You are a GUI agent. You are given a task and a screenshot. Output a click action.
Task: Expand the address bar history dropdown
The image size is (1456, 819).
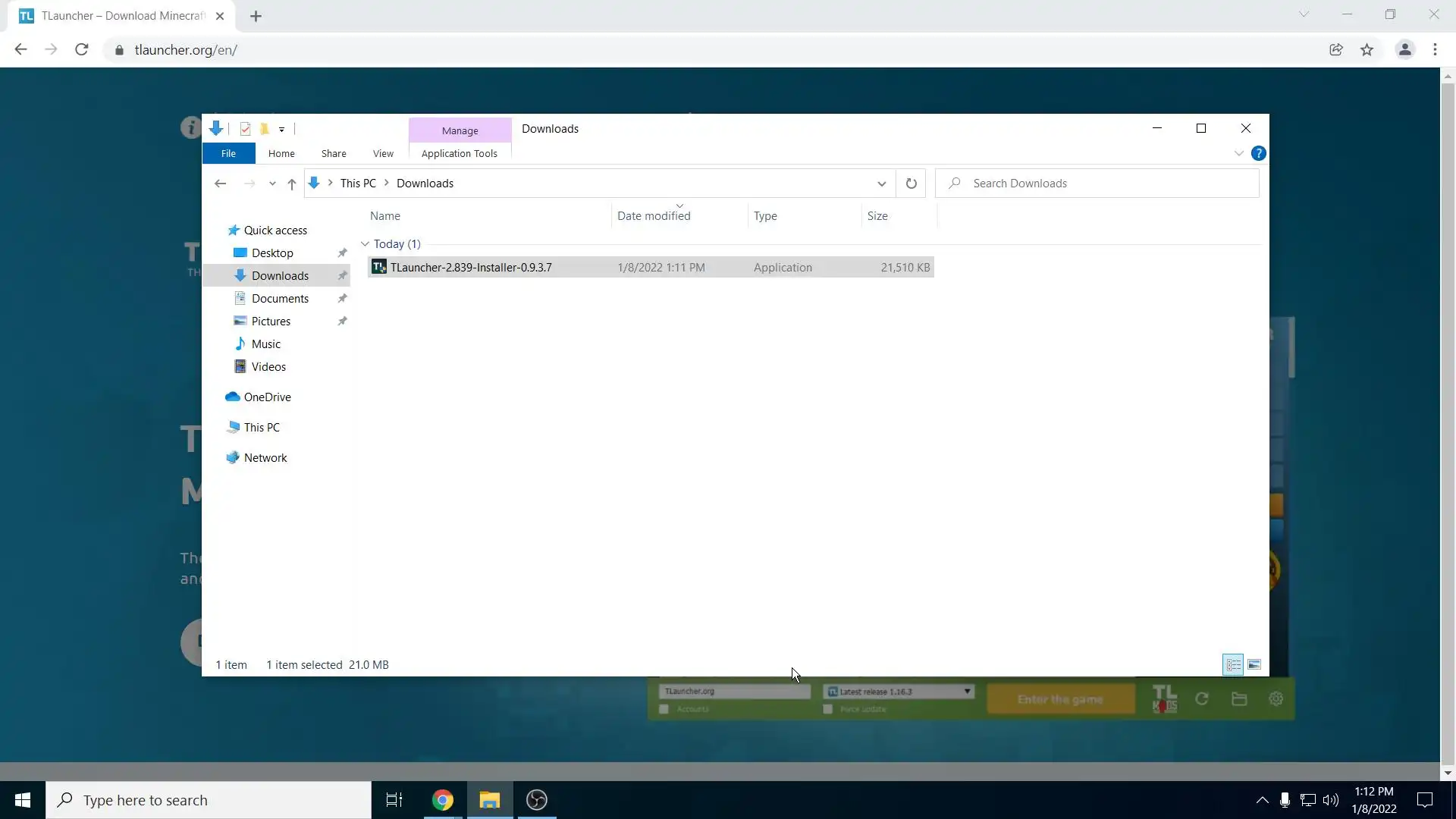click(x=881, y=184)
